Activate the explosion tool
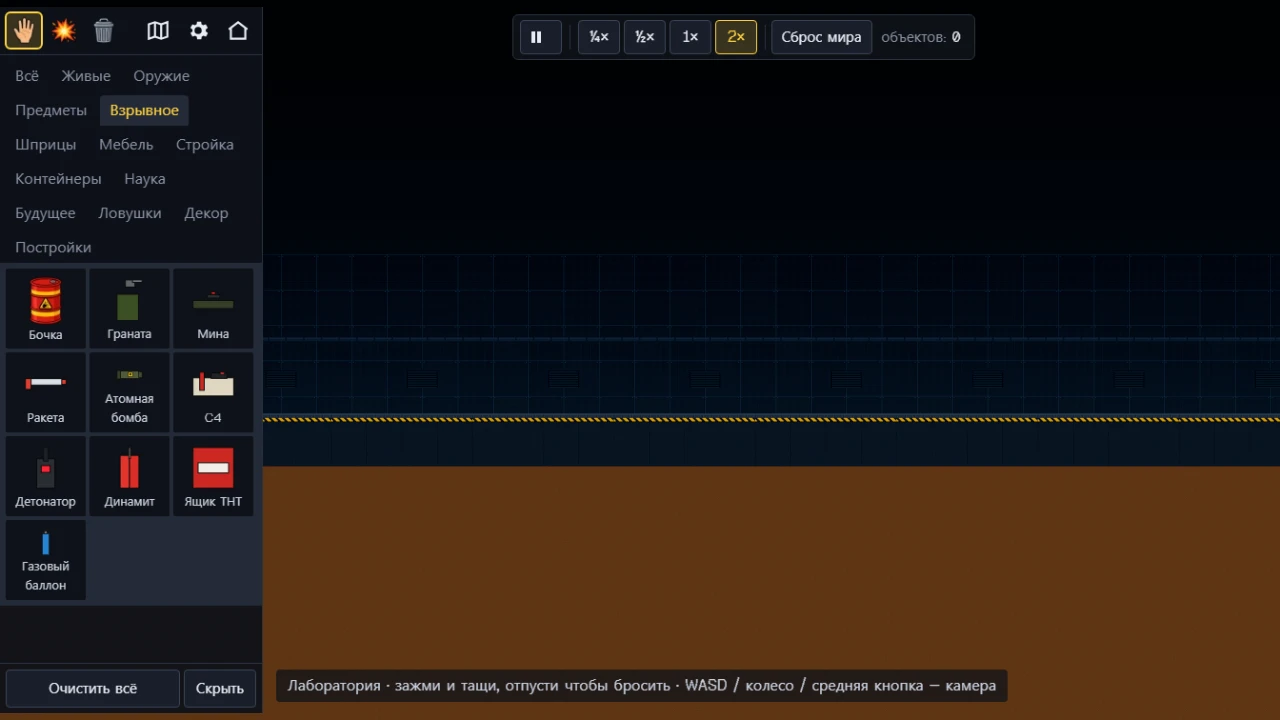The width and height of the screenshot is (1280, 720). (64, 31)
